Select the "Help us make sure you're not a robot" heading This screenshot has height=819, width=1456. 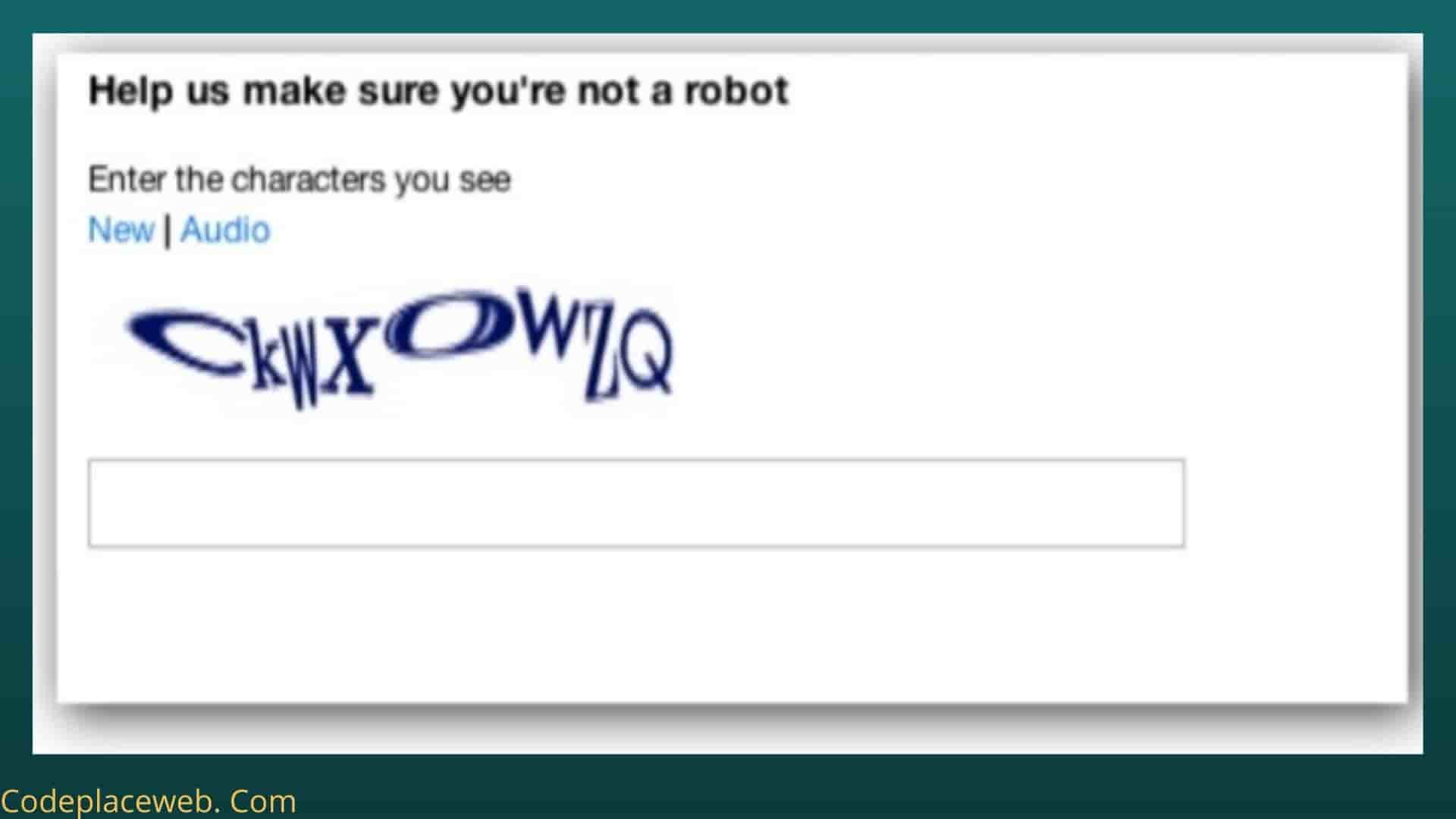pos(438,92)
